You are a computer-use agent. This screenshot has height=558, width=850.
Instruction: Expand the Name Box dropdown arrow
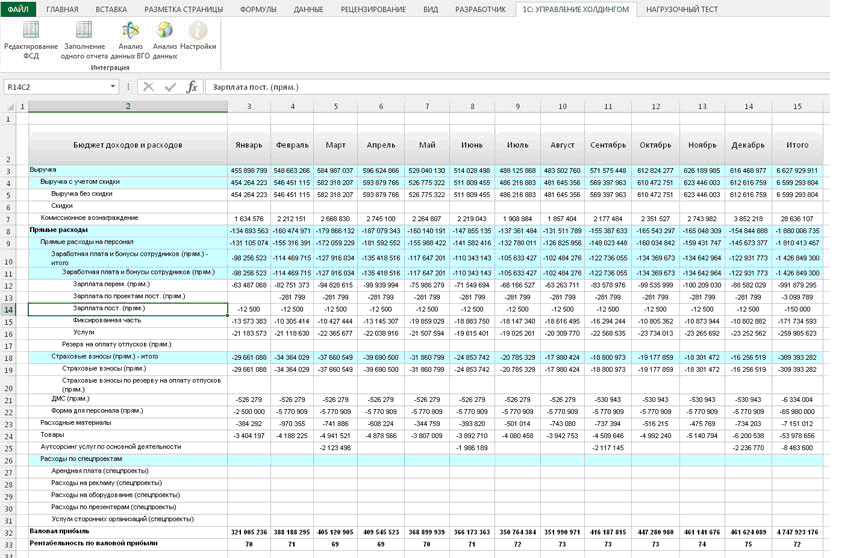(114, 87)
